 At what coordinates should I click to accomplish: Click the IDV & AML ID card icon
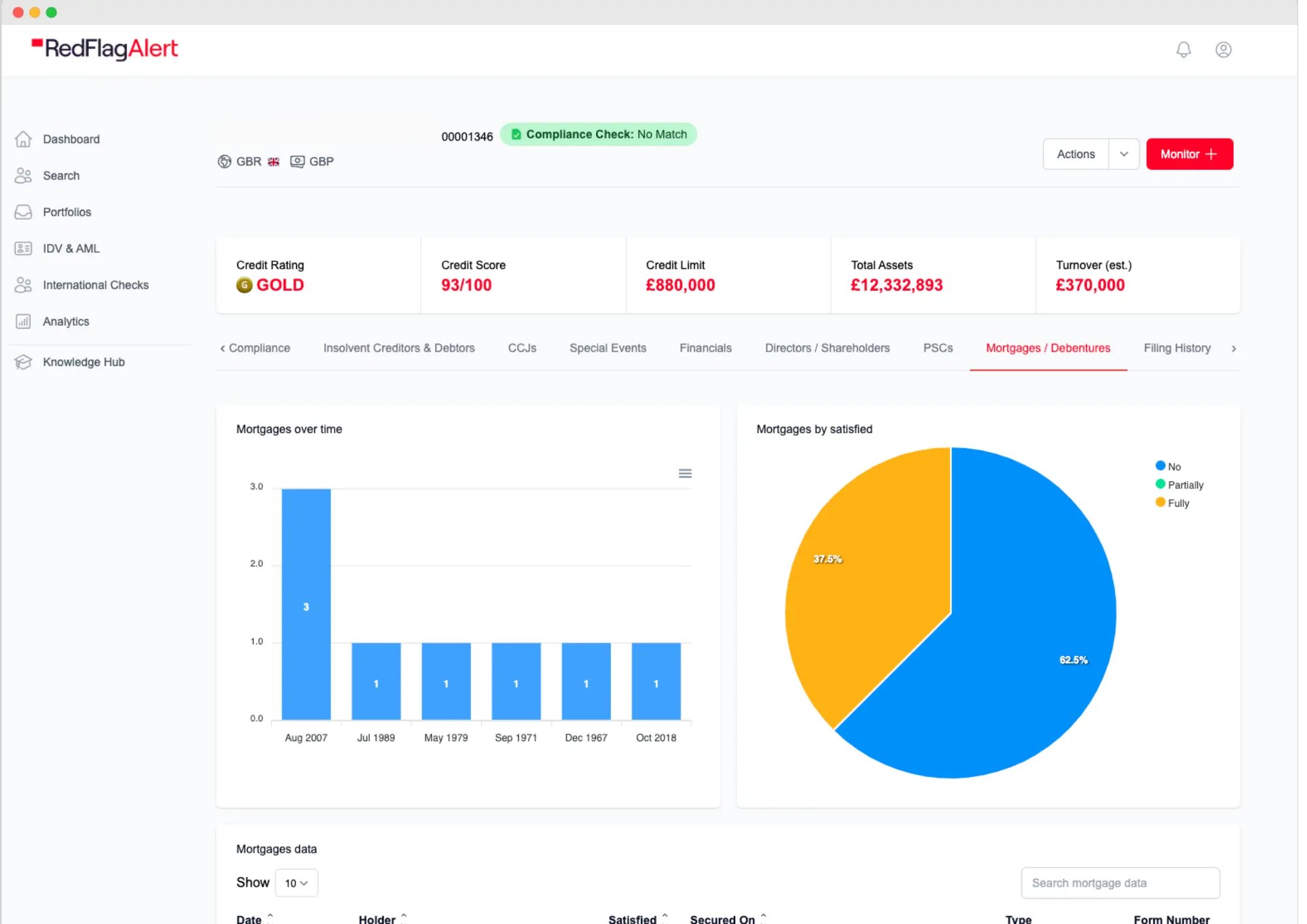point(24,248)
